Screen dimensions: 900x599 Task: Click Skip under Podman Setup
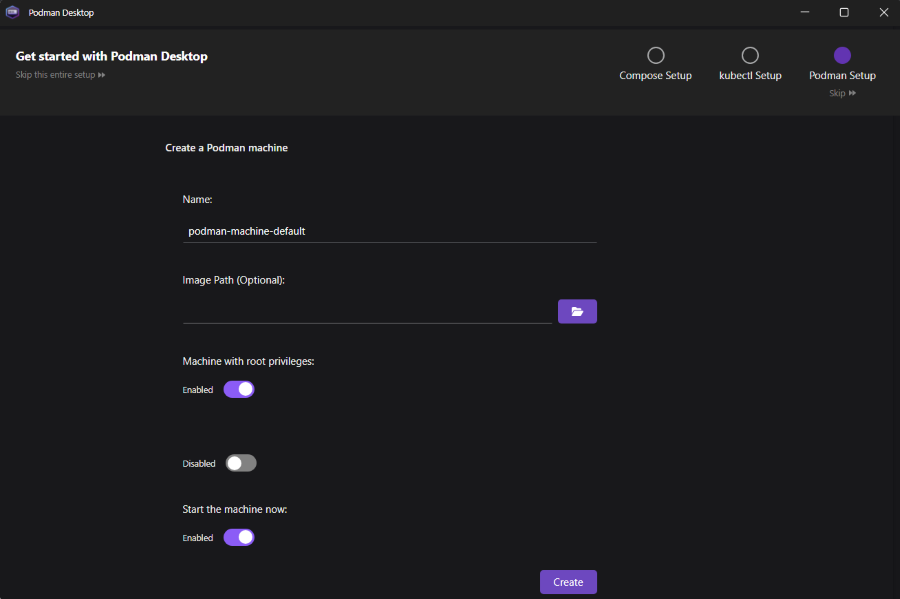point(842,93)
